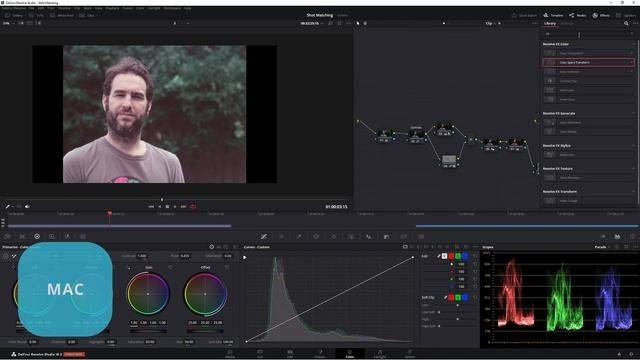640x360 pixels.
Task: Jump to the first frame
Action: click(151, 207)
